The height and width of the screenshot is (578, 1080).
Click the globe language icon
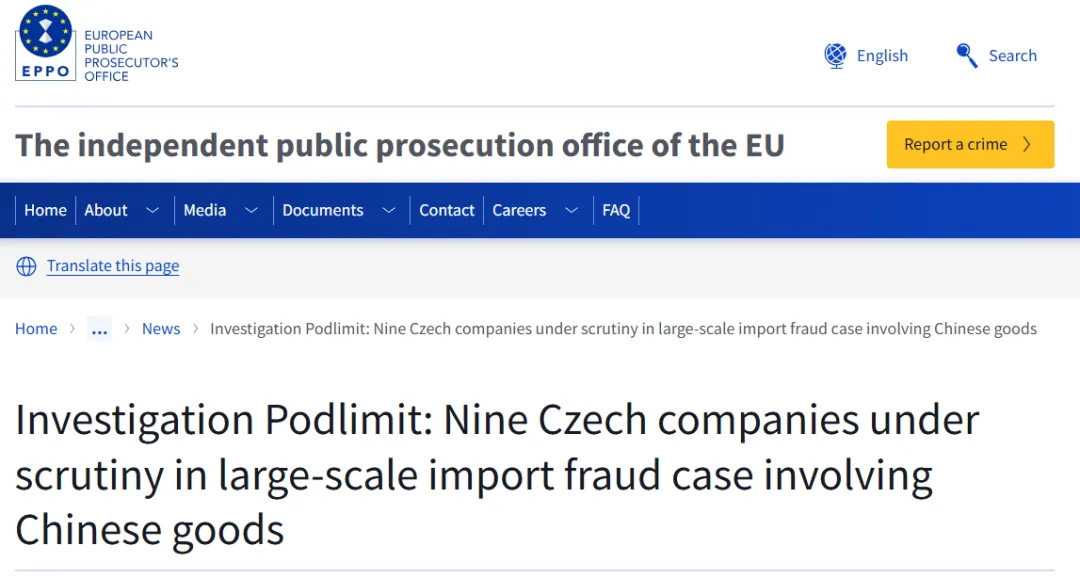point(835,56)
